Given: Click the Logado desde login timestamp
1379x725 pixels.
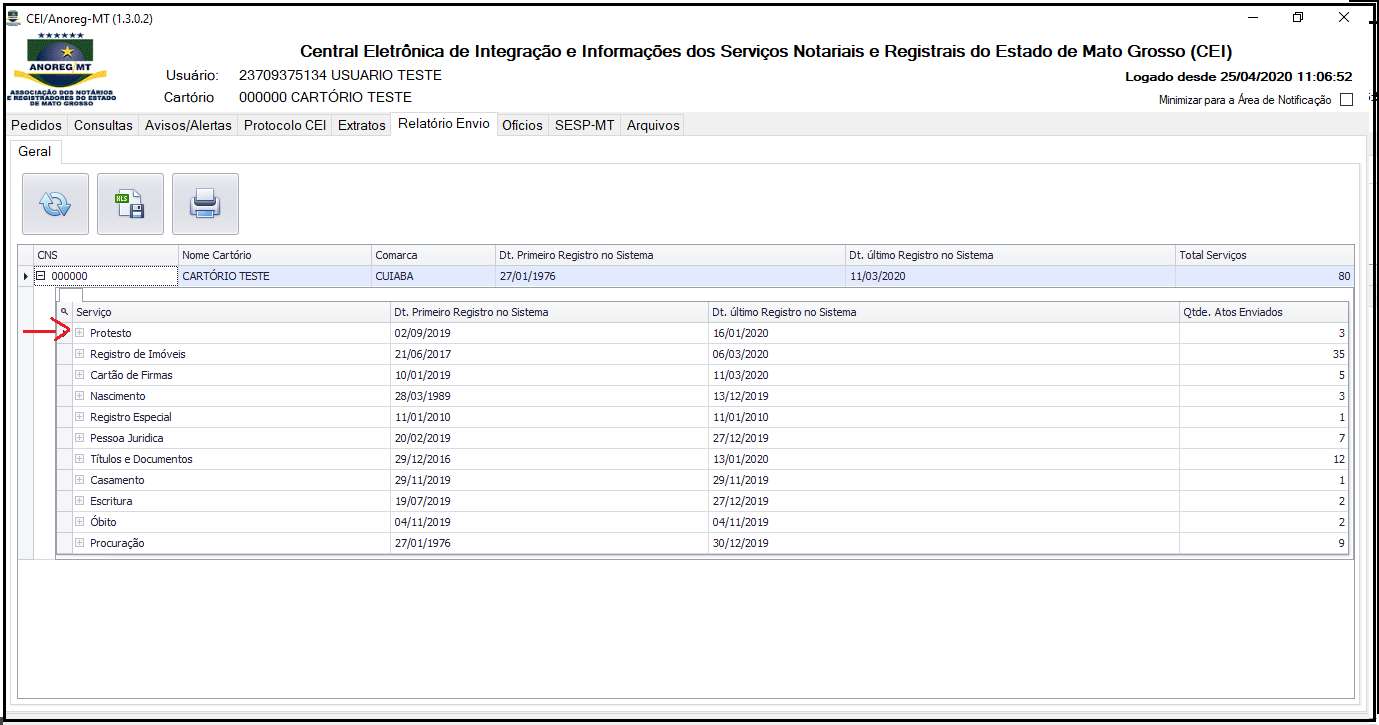Looking at the screenshot, I should pos(1238,76).
